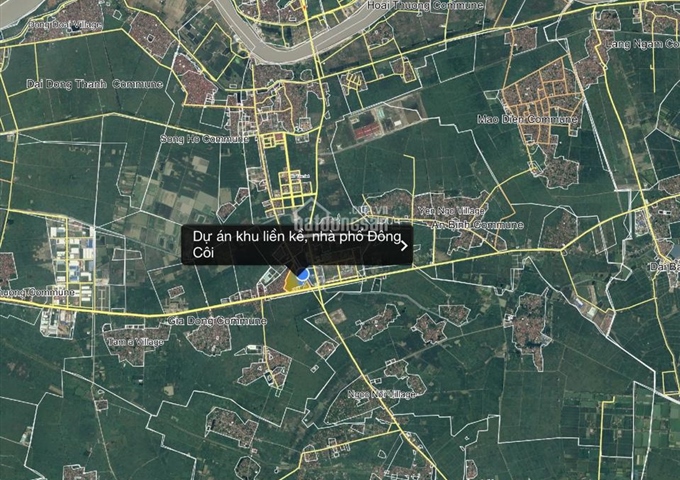Click the Hoai Thuong Commune label
Screen dimensions: 680x480
click(x=425, y=6)
